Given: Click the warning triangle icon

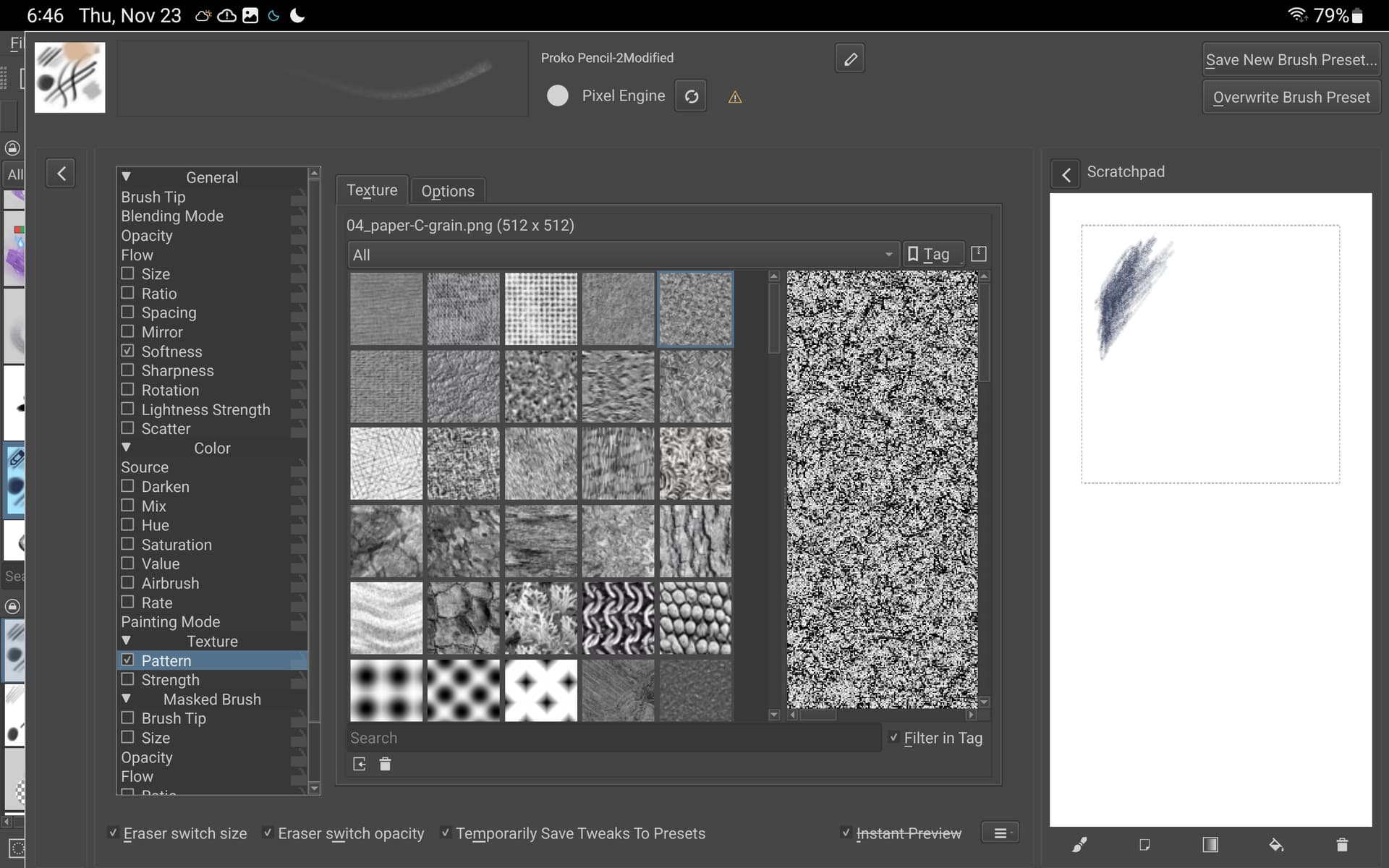Looking at the screenshot, I should pos(735,97).
